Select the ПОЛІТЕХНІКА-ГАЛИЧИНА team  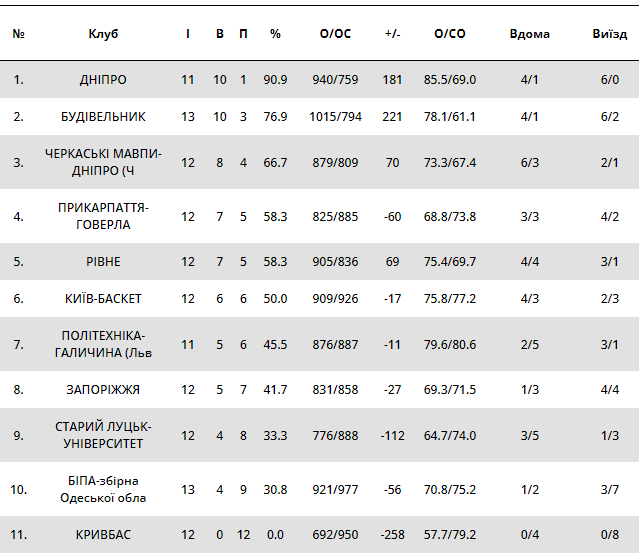click(103, 344)
